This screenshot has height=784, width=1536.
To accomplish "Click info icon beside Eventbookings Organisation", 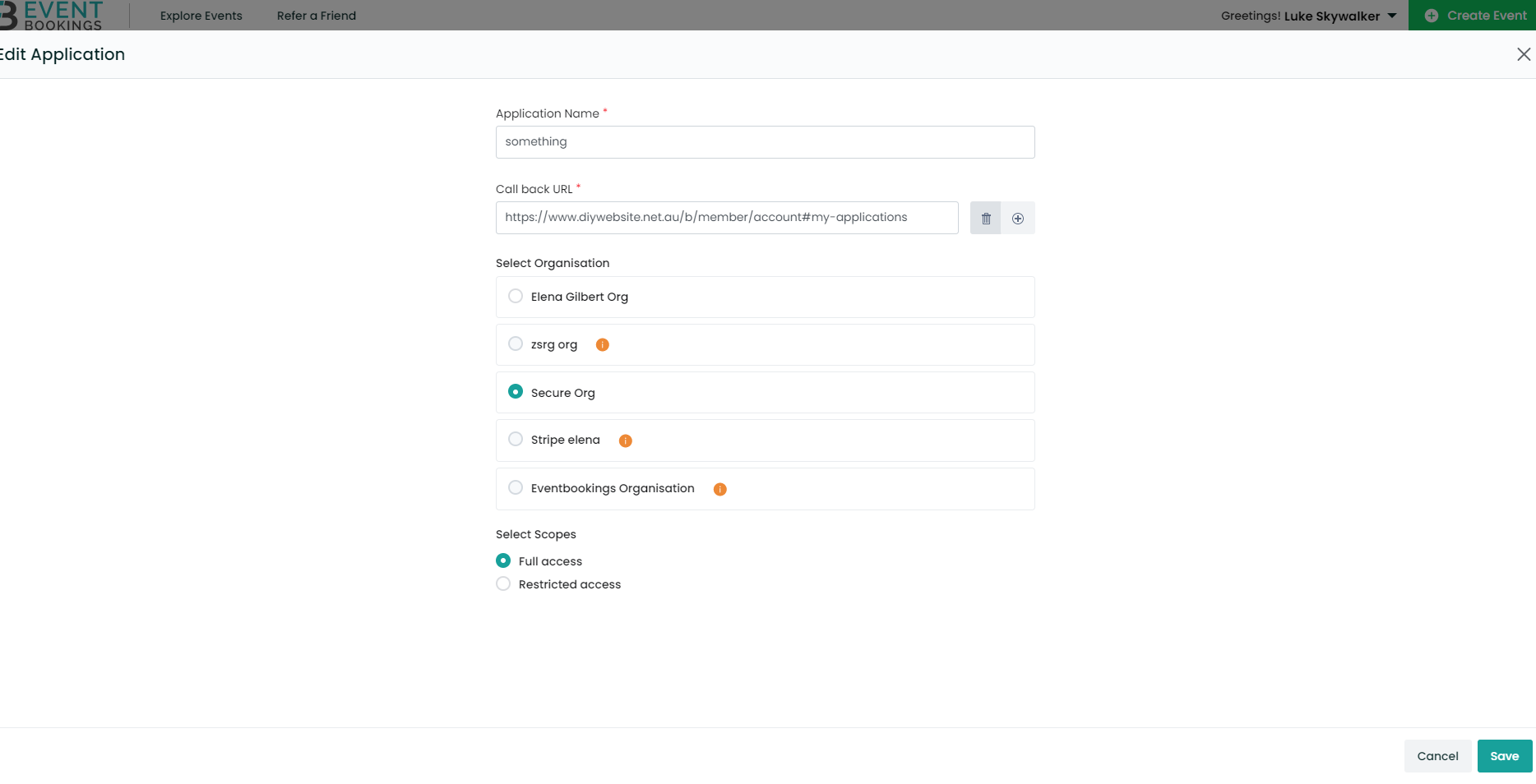I will click(720, 490).
